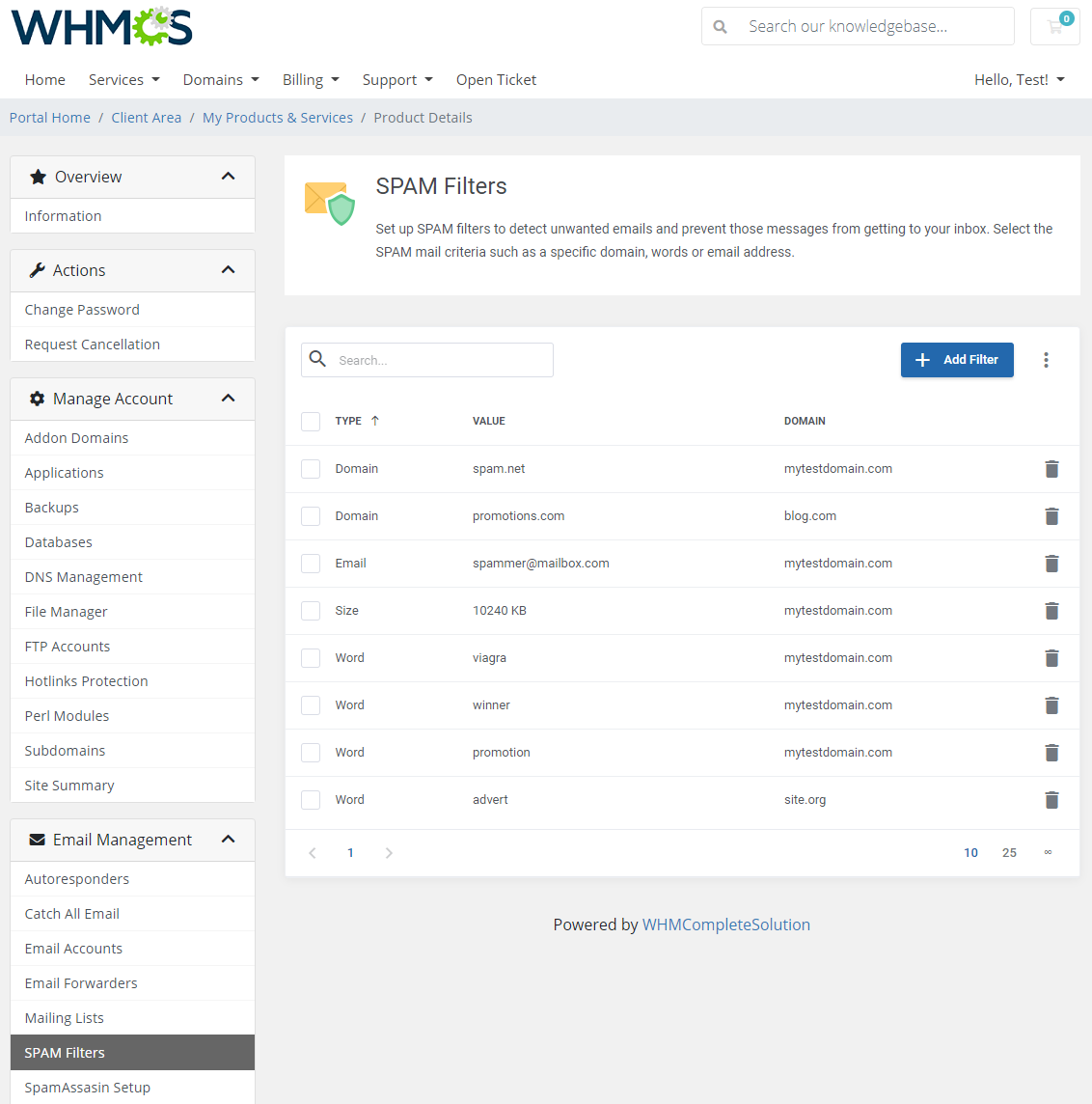Show 25 entries per page
Viewport: 1092px width, 1104px height.
[x=1009, y=853]
